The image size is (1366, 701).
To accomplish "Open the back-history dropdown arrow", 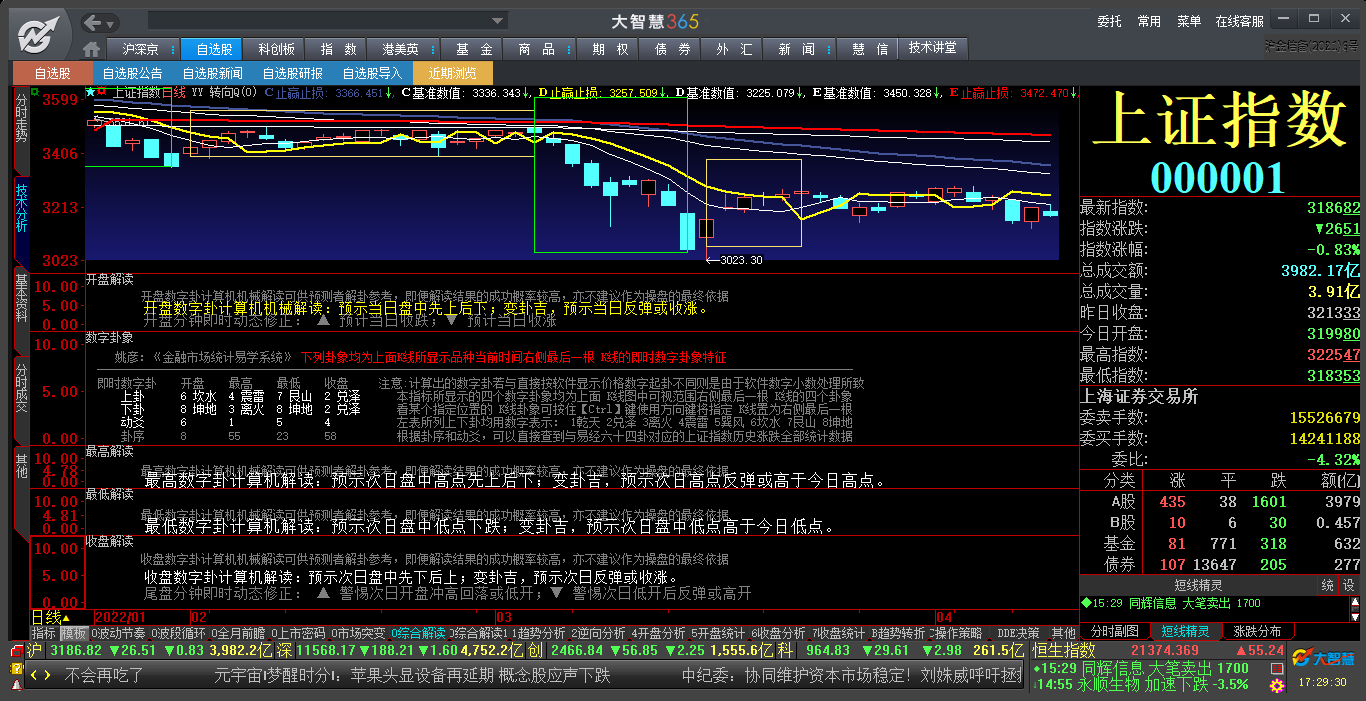I will tap(111, 22).
